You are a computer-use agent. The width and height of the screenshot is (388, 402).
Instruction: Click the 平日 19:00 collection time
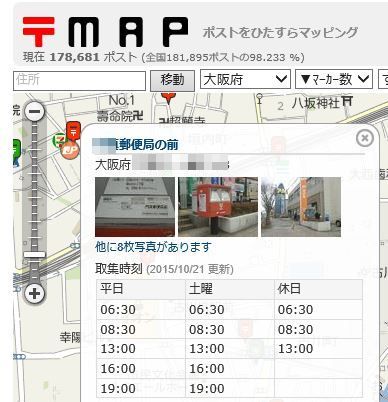[118, 388]
